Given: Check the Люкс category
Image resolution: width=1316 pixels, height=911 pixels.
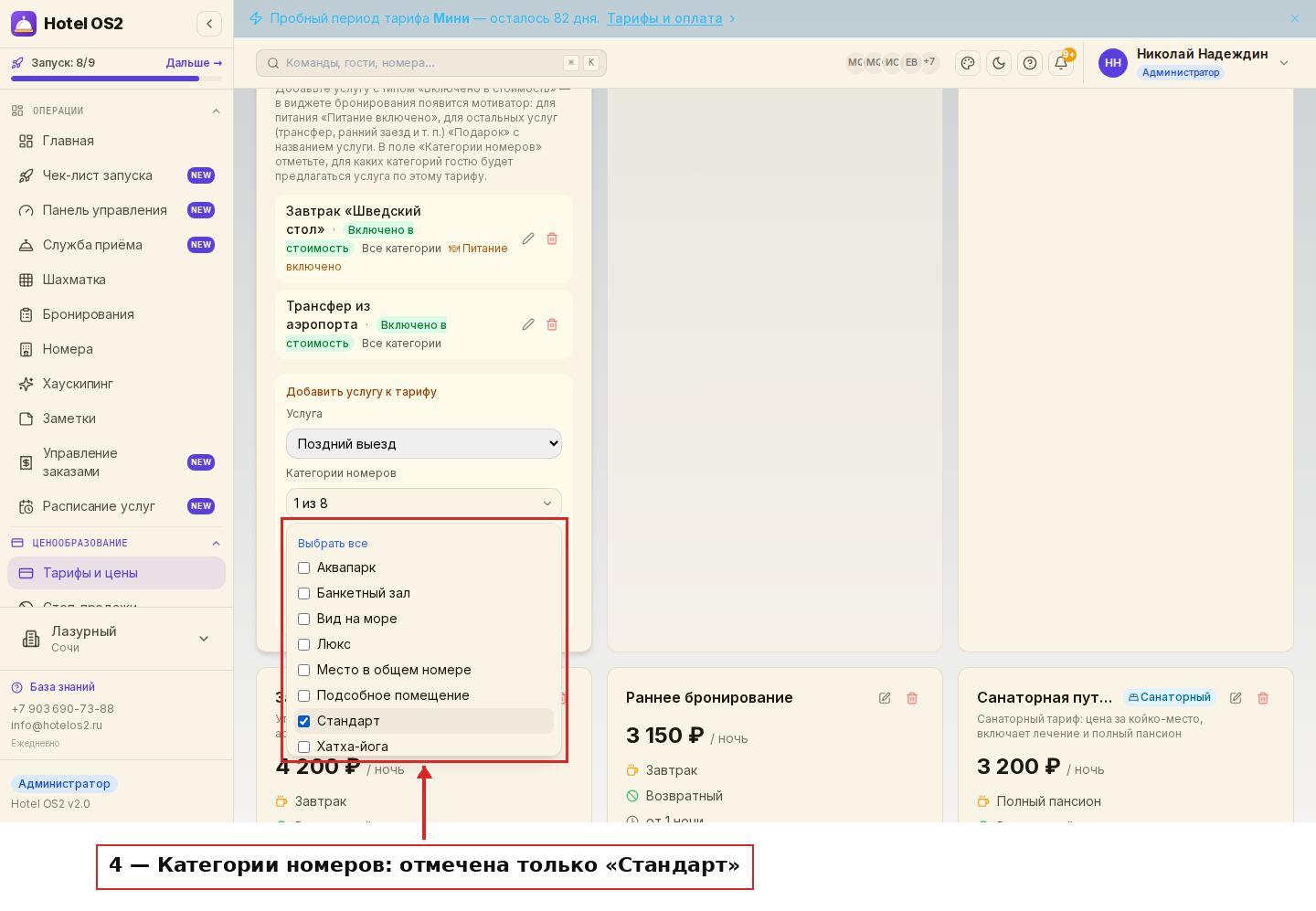Looking at the screenshot, I should (304, 645).
